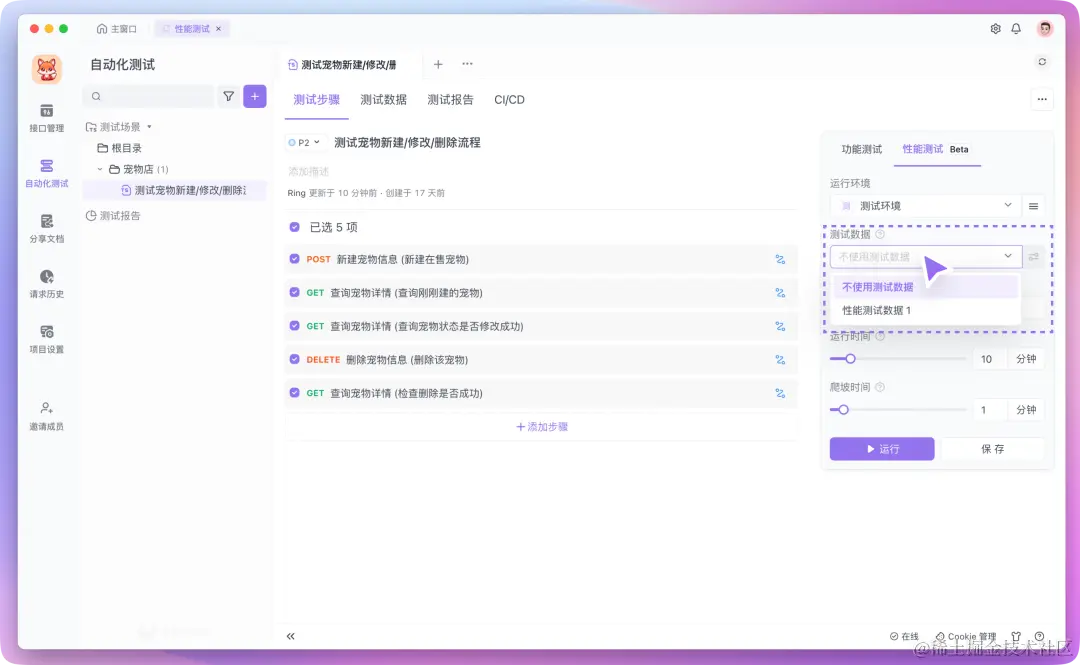Collapse the 宠物店 folder
The height and width of the screenshot is (665, 1080).
[100, 170]
